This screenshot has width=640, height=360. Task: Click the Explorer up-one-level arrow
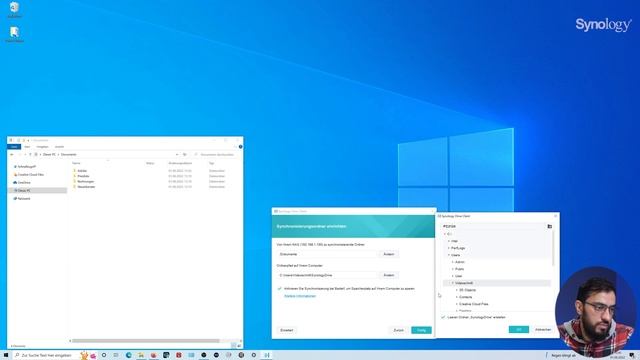coord(30,155)
